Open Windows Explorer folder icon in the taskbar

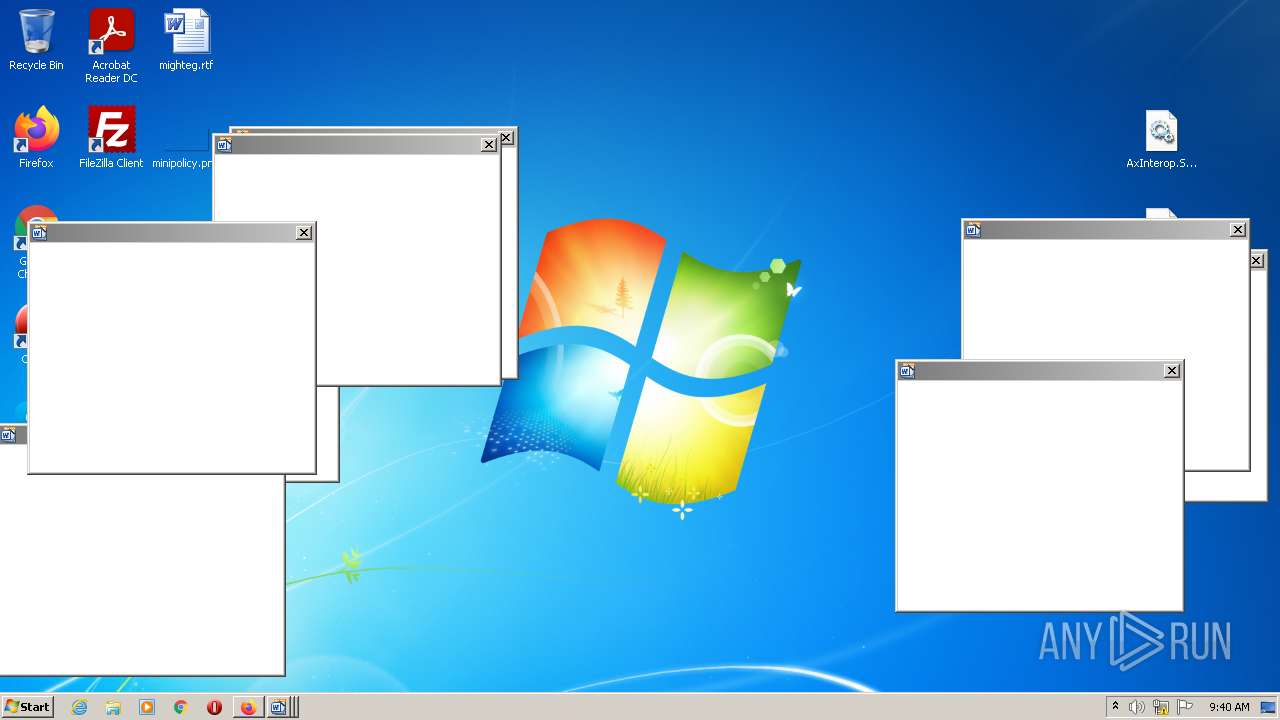113,707
